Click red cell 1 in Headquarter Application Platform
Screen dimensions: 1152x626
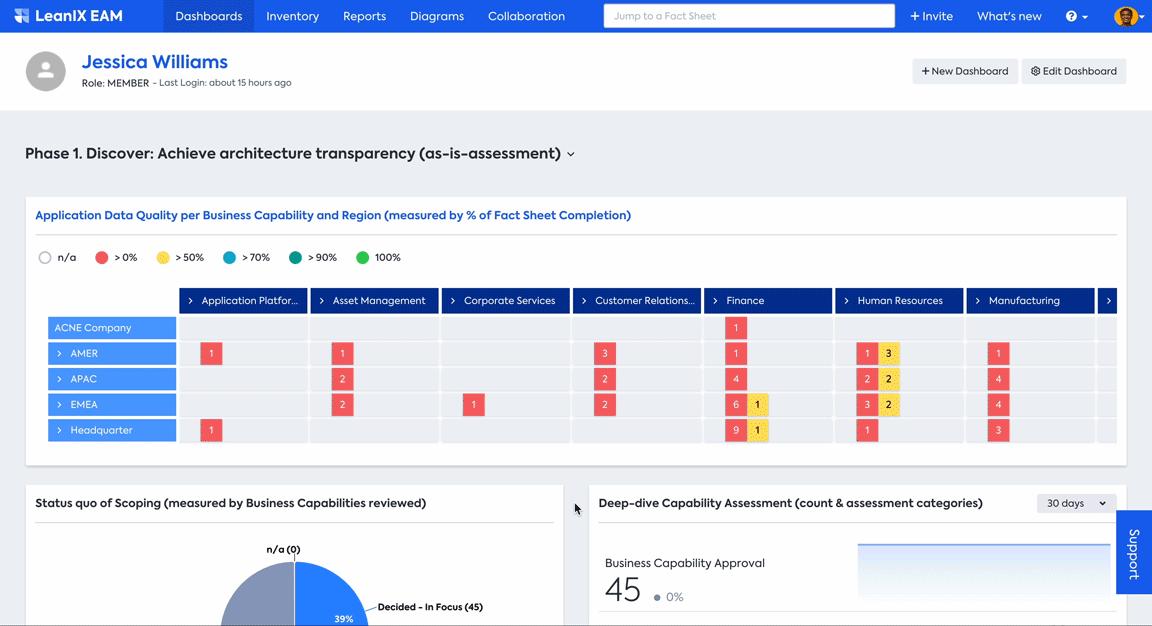(x=212, y=431)
